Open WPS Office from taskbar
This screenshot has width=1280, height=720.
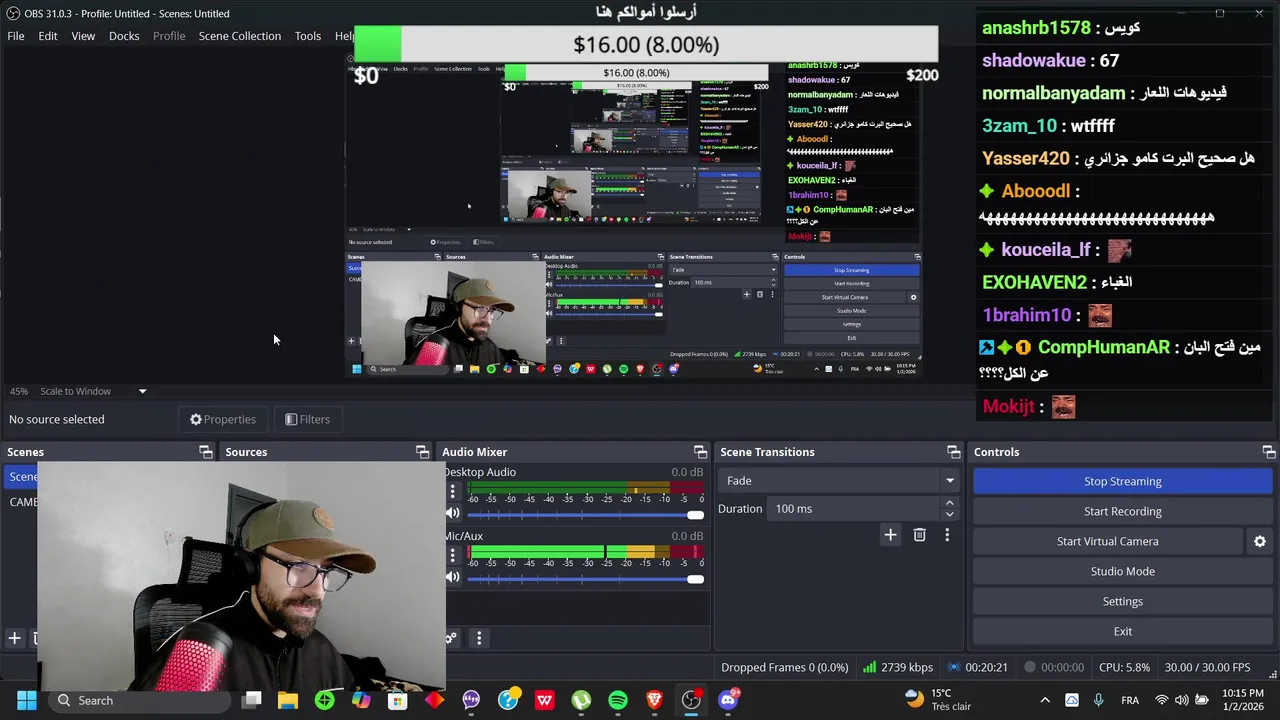click(x=544, y=700)
